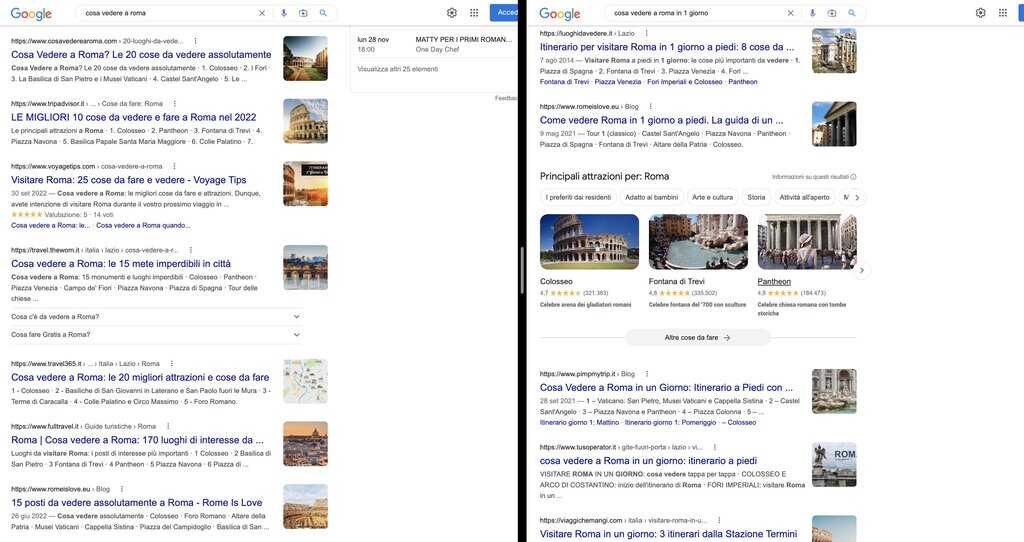1024x542 pixels.
Task: Open options menu for viaggichemangi.com result
Action: (719, 520)
